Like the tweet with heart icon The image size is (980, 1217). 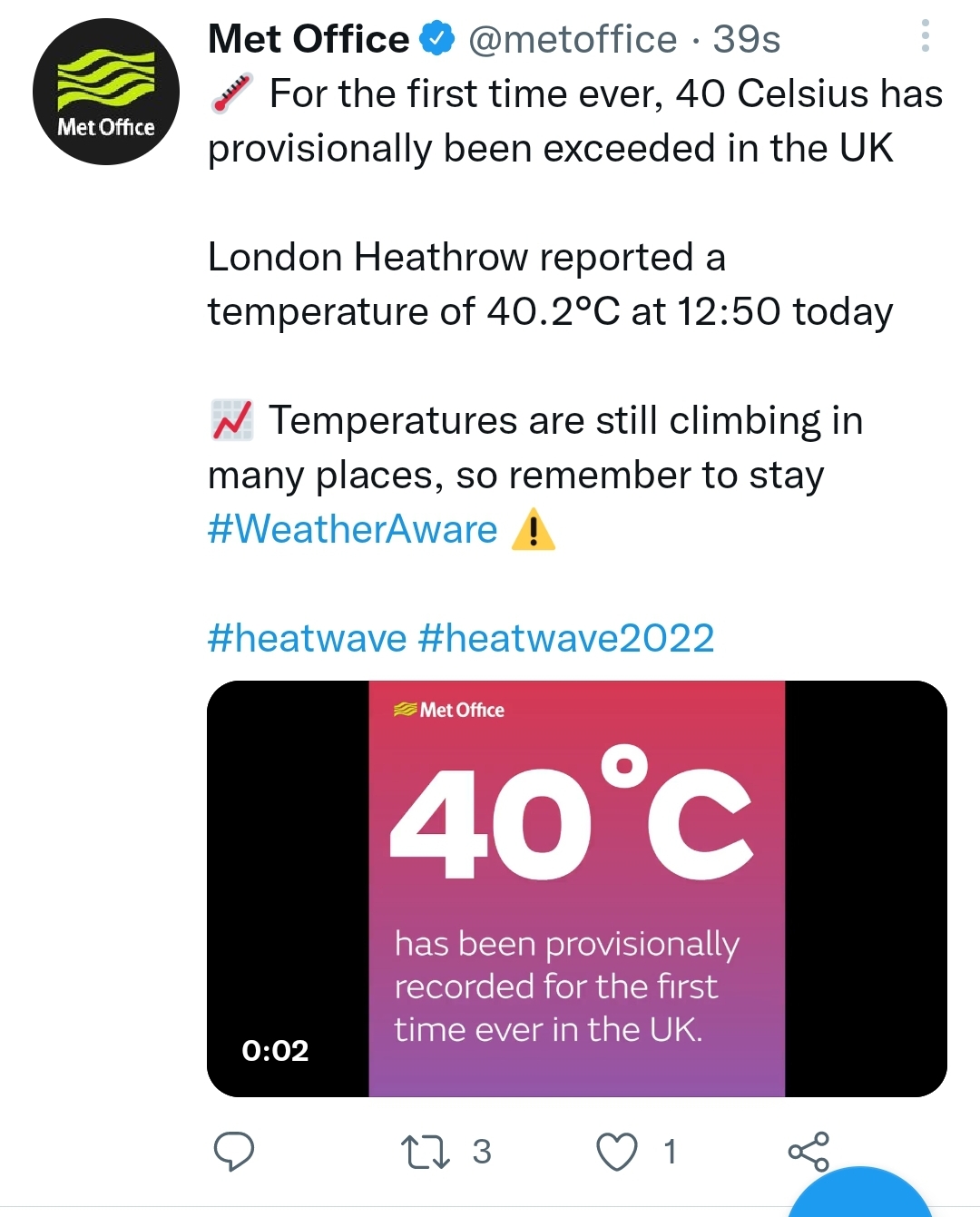tap(617, 1153)
